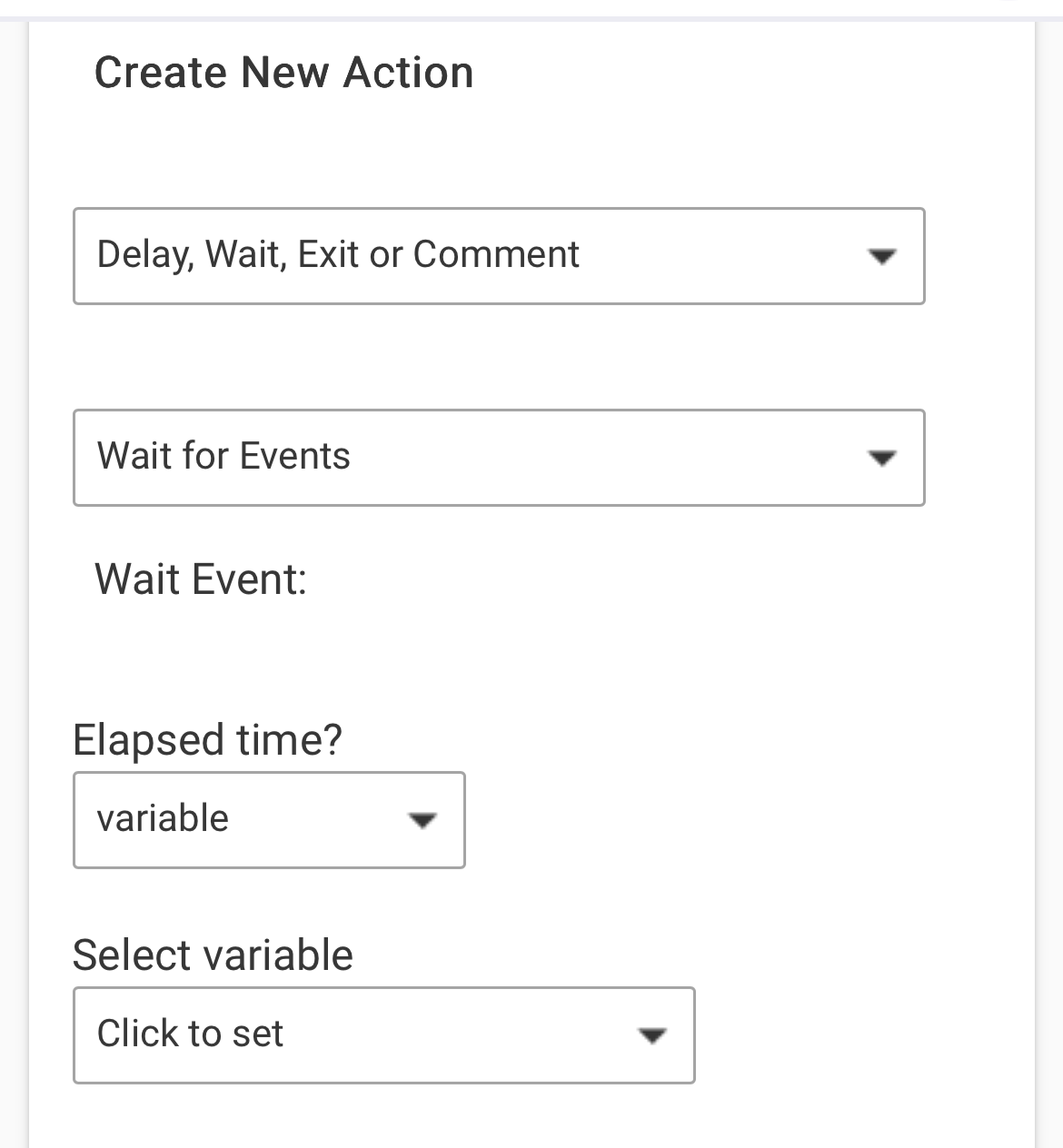Click the caret icon beside 'Wait for Events'
The height and width of the screenshot is (1148, 1063).
pyautogui.click(x=881, y=458)
